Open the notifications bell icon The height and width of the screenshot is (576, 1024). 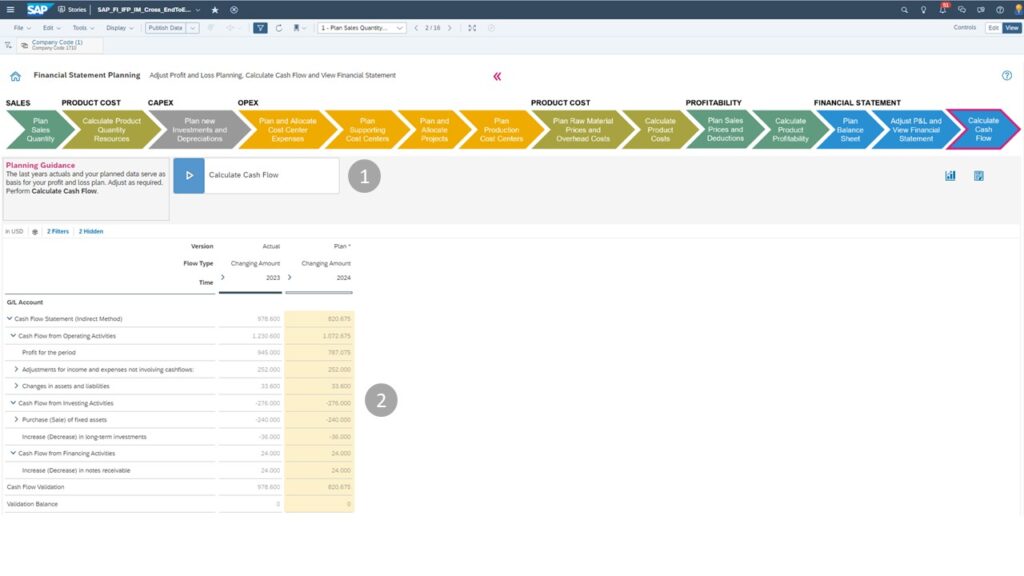click(x=942, y=9)
